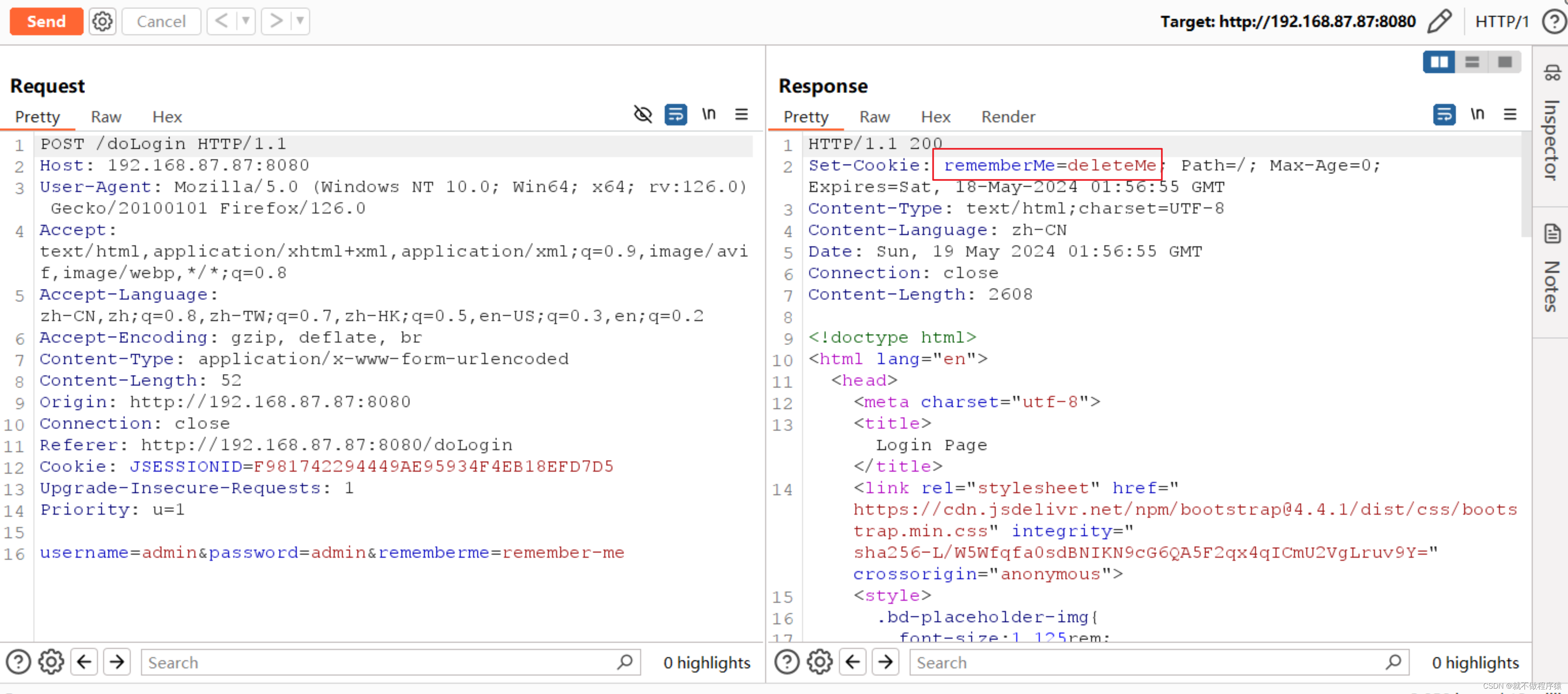Image resolution: width=1568 pixels, height=694 pixels.
Task: Switch Request view to Raw tab
Action: pyautogui.click(x=106, y=116)
